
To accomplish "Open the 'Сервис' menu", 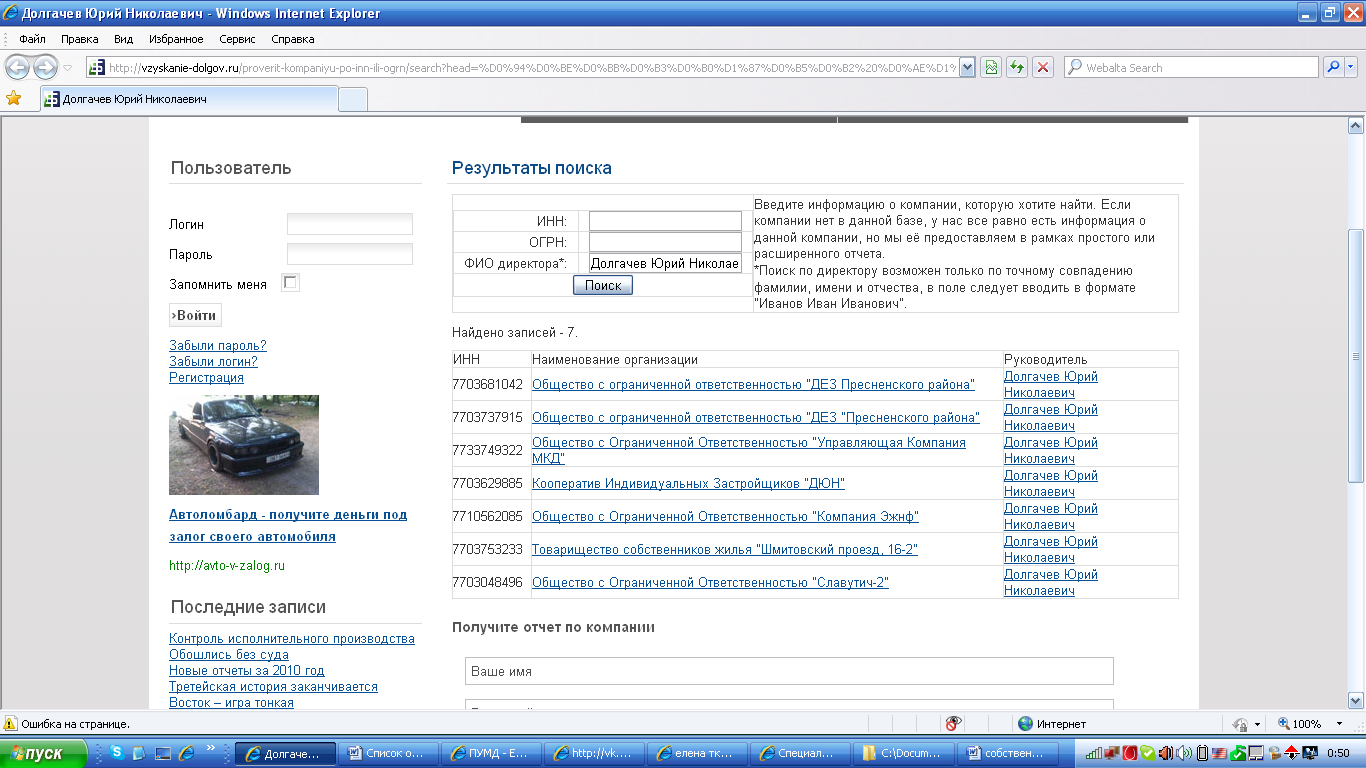I will pos(237,39).
